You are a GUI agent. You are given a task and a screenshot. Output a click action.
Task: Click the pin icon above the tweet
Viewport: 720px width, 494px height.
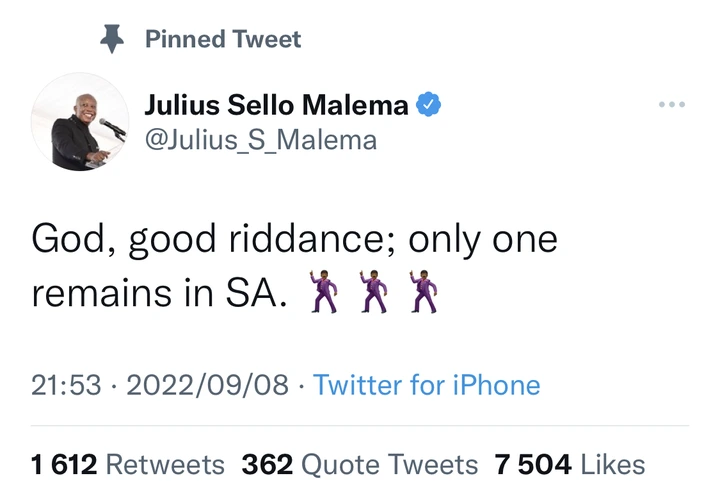click(109, 39)
